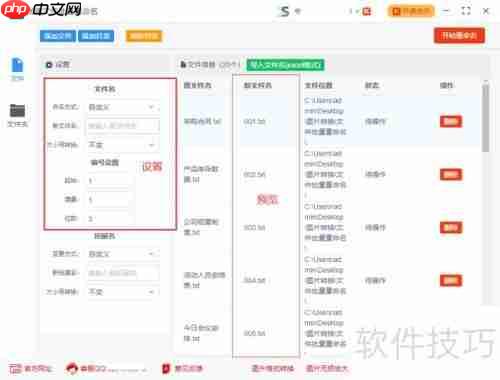
Task: Click the red start-rename button
Action: pos(459,35)
